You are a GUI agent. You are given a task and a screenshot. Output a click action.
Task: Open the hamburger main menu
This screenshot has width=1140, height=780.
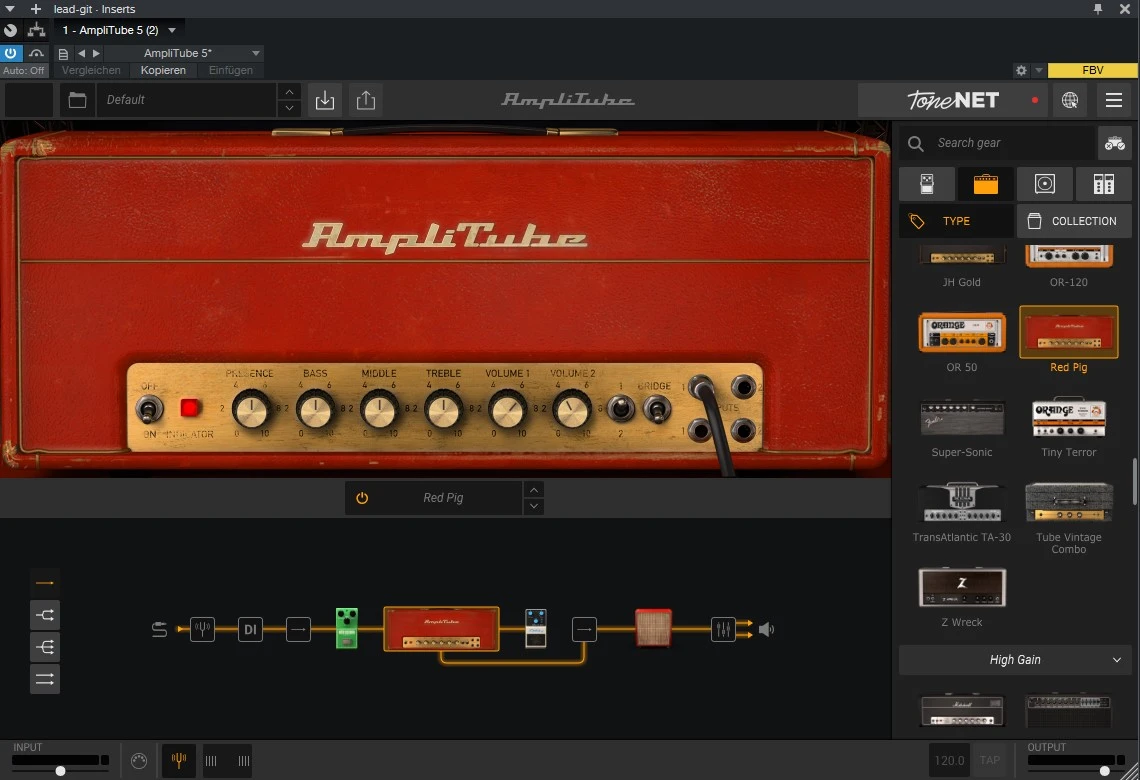pyautogui.click(x=1113, y=100)
